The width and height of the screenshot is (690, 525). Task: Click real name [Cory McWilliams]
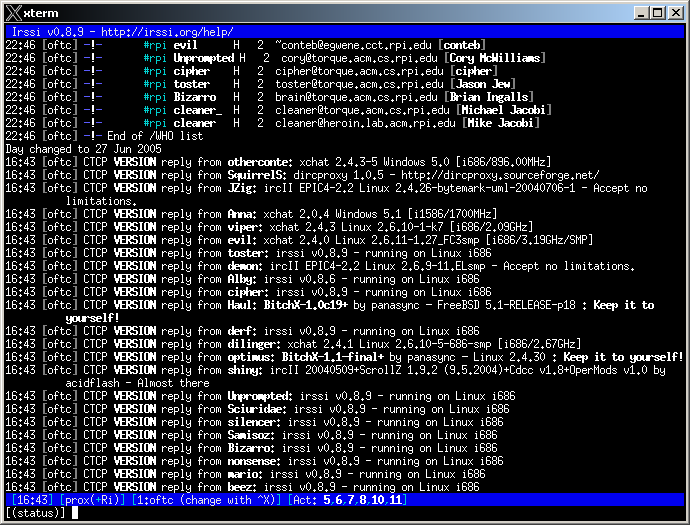click(x=495, y=58)
